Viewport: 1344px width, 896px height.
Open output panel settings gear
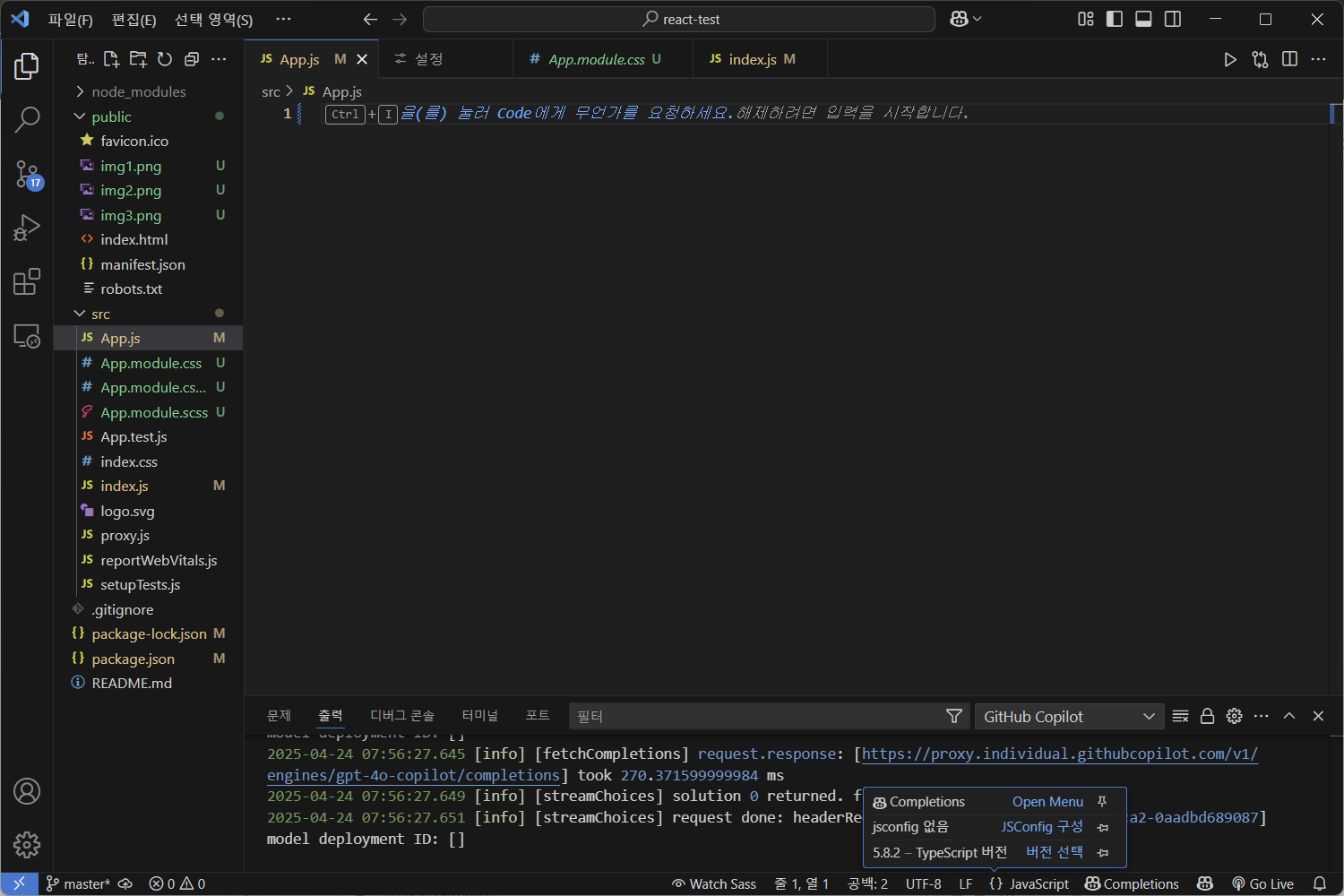1234,716
